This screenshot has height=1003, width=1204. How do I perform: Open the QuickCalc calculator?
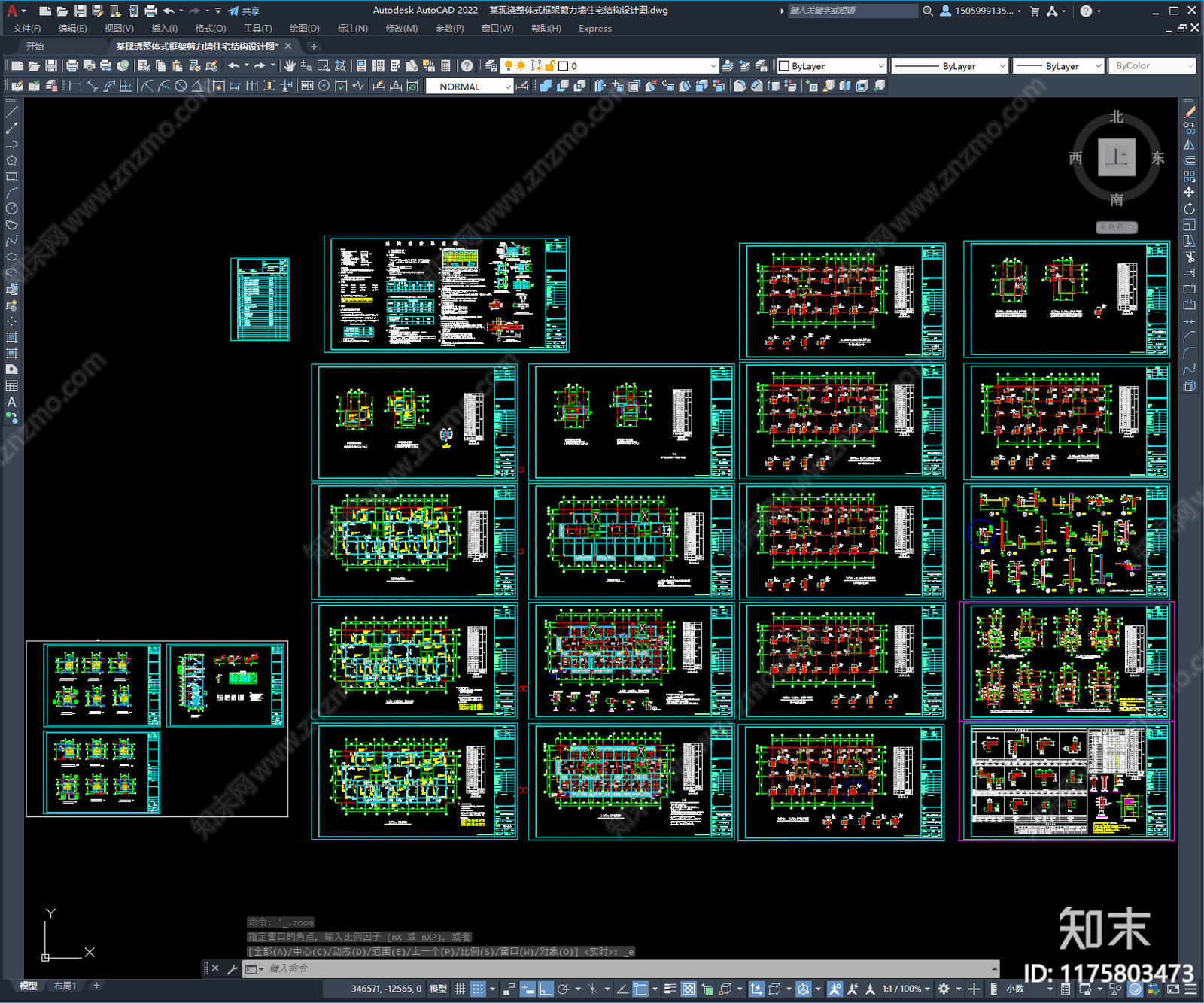pos(445,66)
